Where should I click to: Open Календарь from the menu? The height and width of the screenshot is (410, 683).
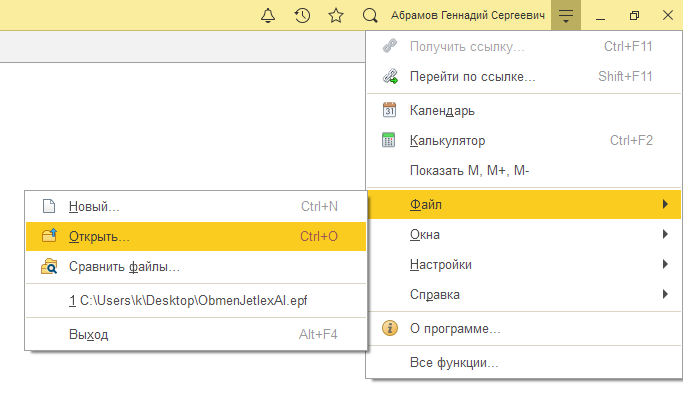[524, 110]
